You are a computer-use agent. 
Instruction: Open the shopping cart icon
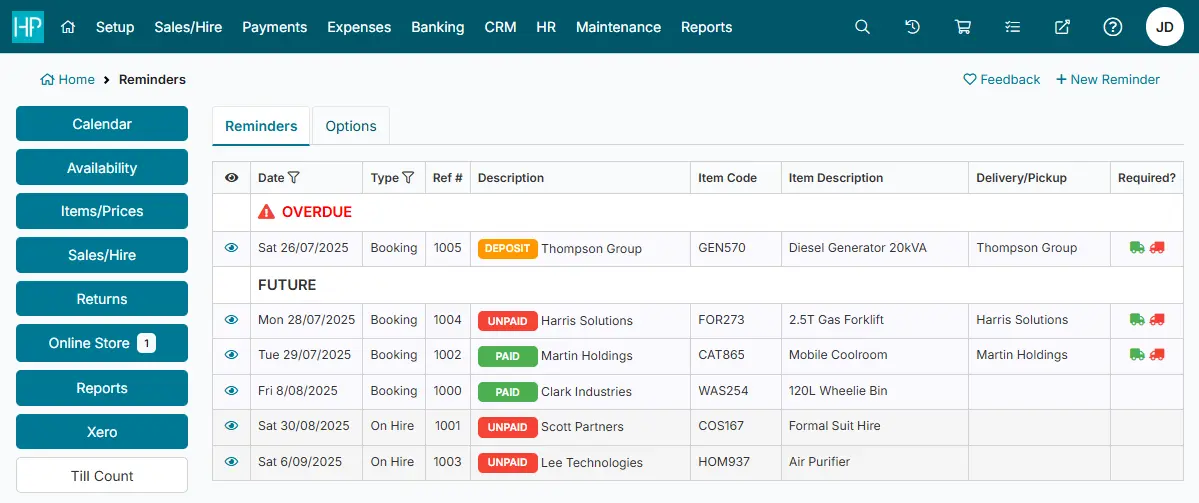pyautogui.click(x=963, y=27)
